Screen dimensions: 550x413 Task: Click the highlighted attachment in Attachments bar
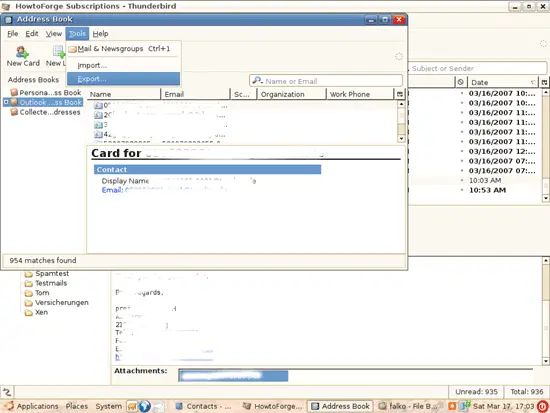[x=233, y=376]
